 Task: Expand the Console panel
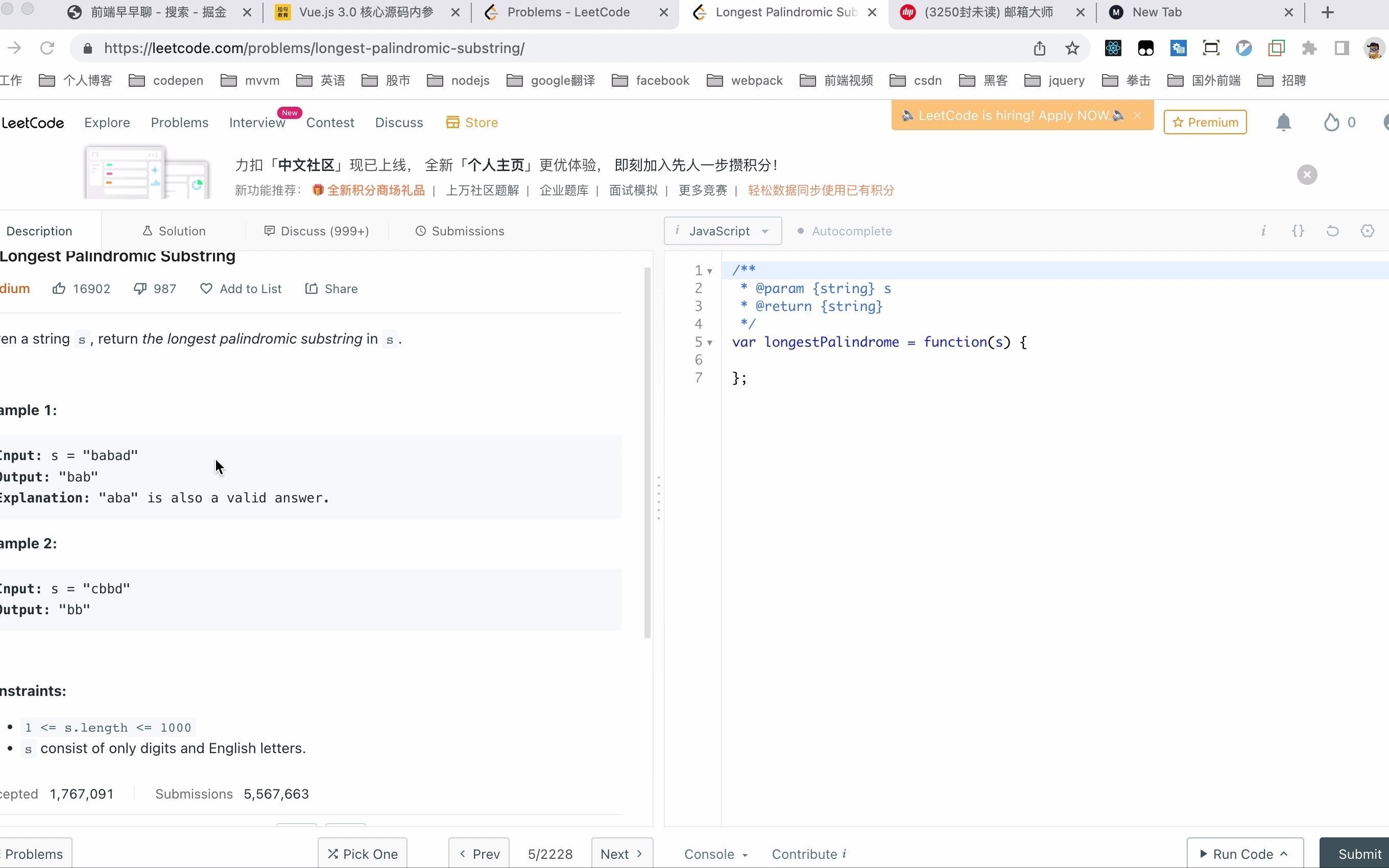pos(715,854)
